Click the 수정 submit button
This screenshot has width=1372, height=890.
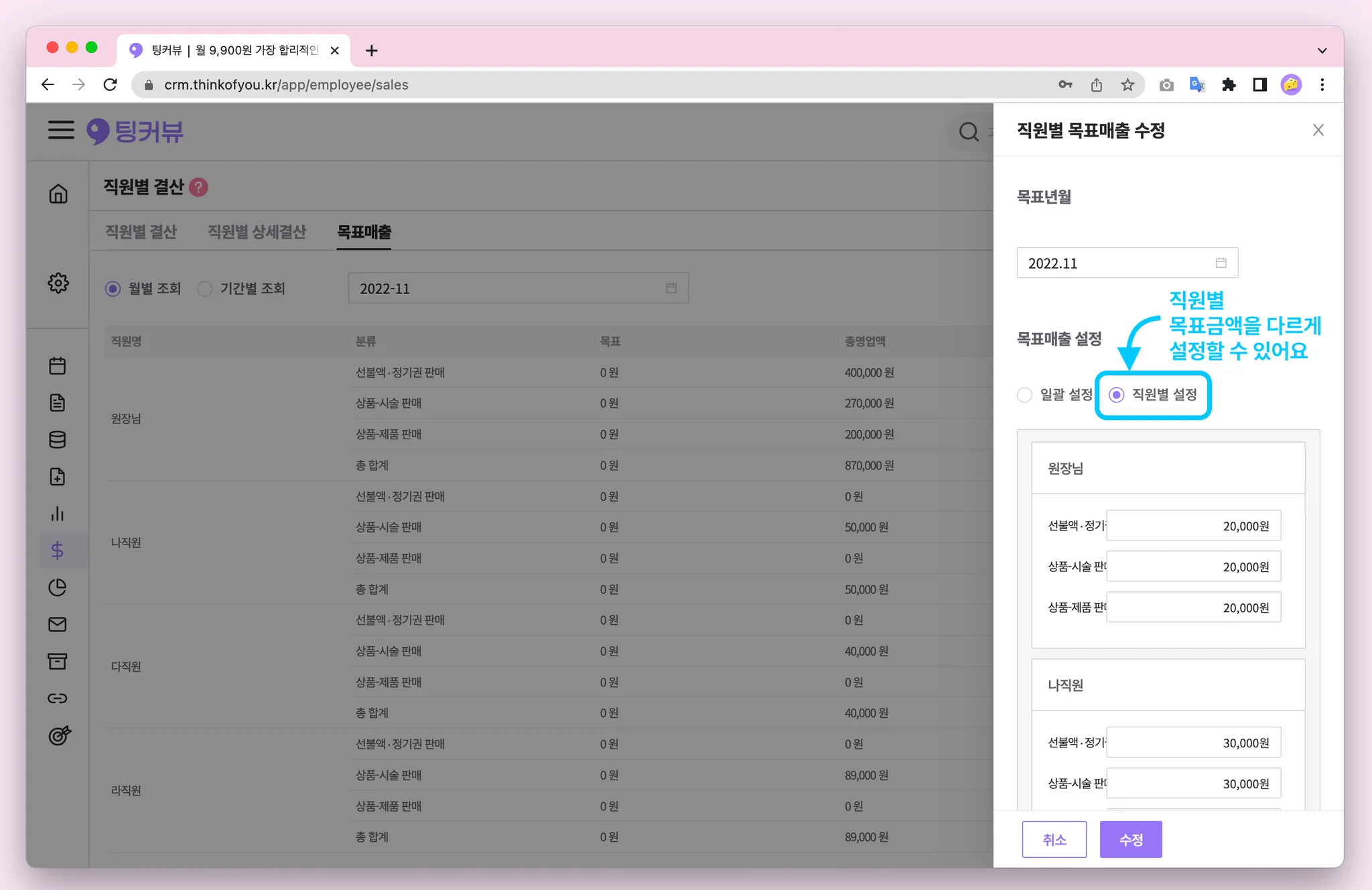tap(1131, 839)
